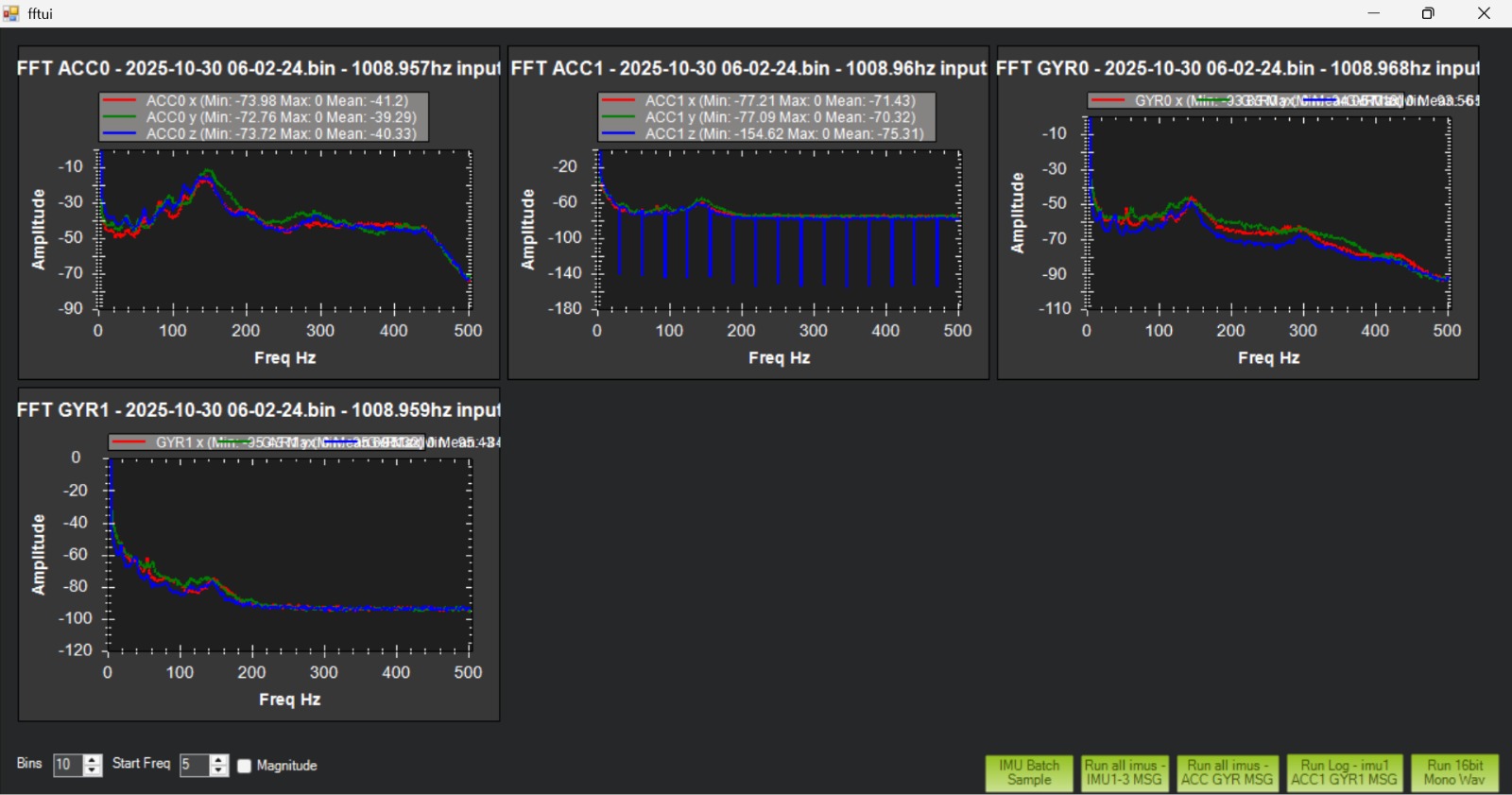This screenshot has width=1512, height=795.
Task: Launch Run 16bit Mono Wav
Action: coord(1454,772)
